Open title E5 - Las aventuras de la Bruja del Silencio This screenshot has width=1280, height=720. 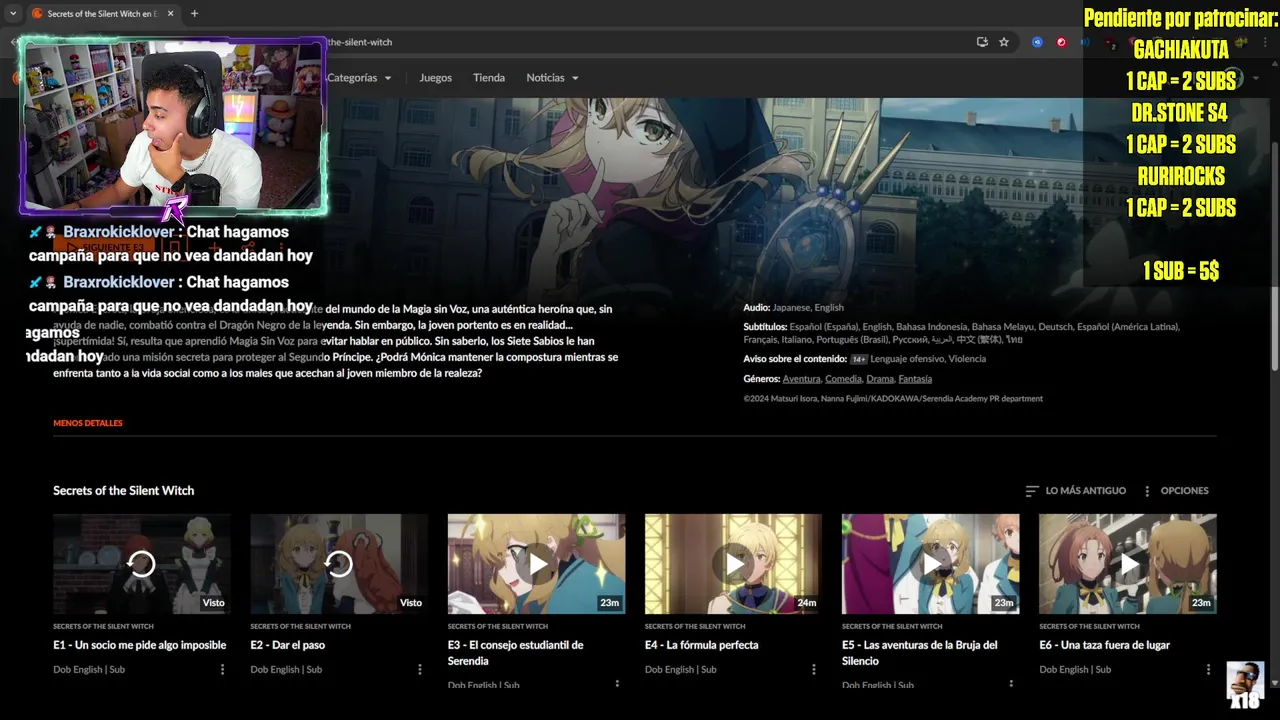coord(920,653)
